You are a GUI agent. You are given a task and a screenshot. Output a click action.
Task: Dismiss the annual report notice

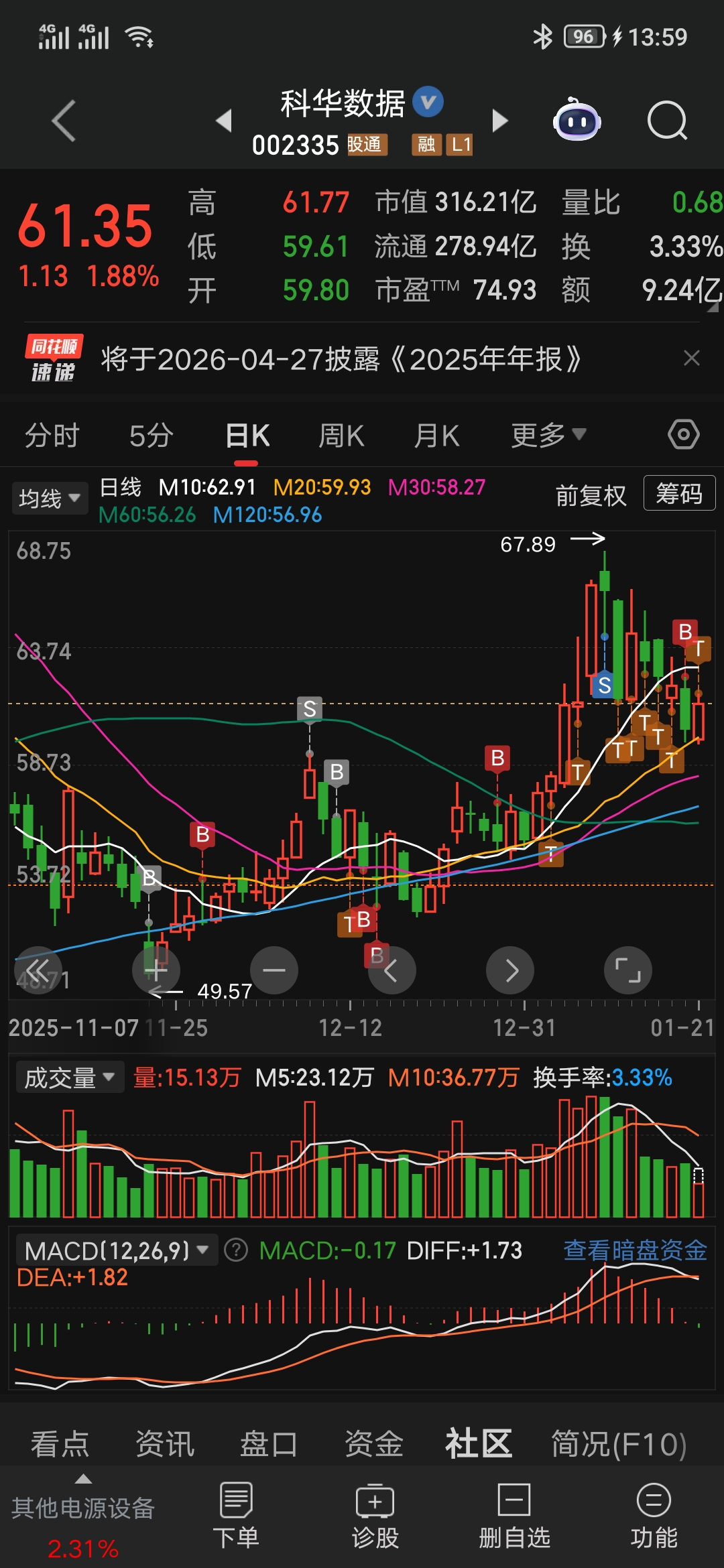(x=692, y=358)
